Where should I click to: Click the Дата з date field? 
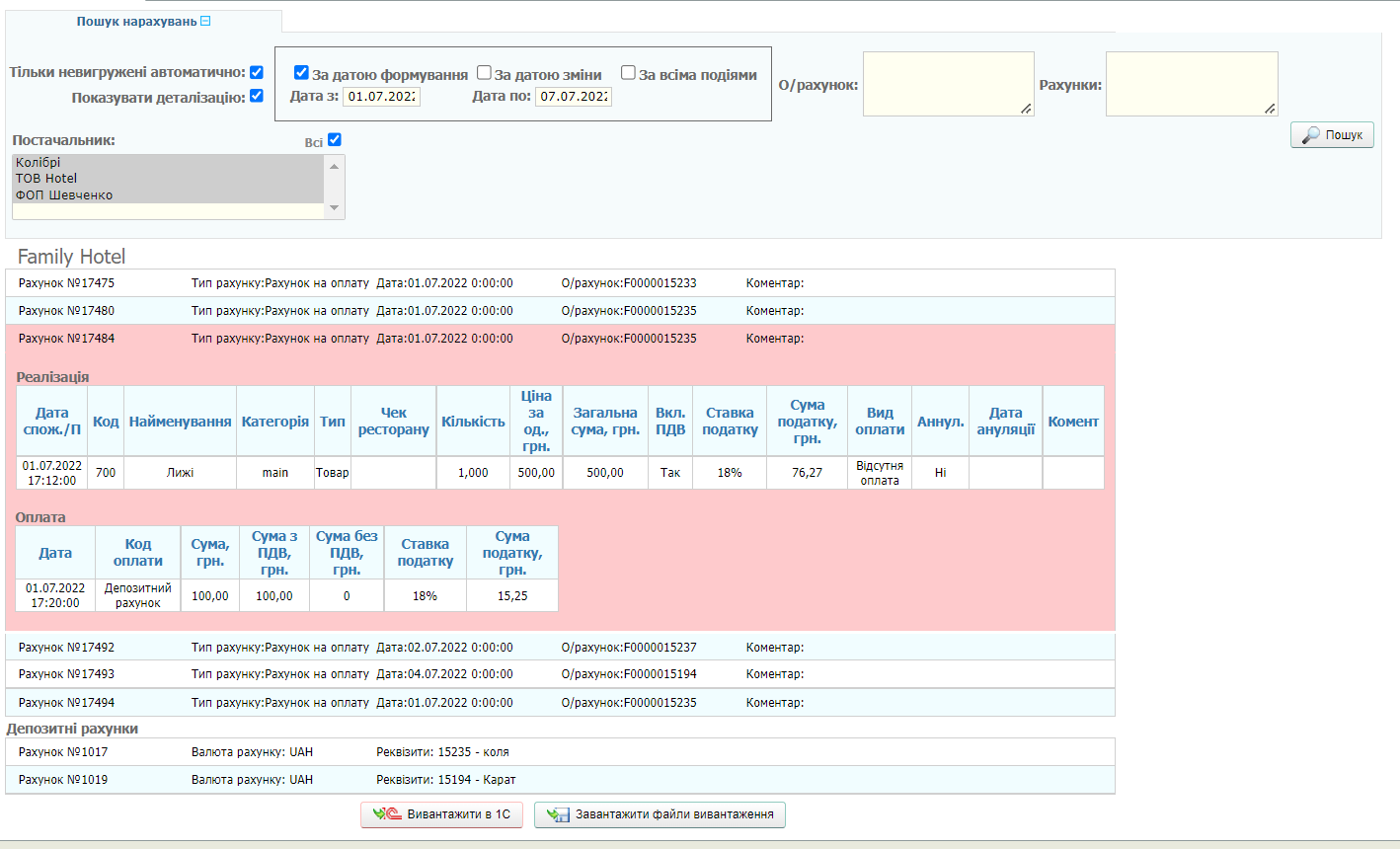coord(381,97)
